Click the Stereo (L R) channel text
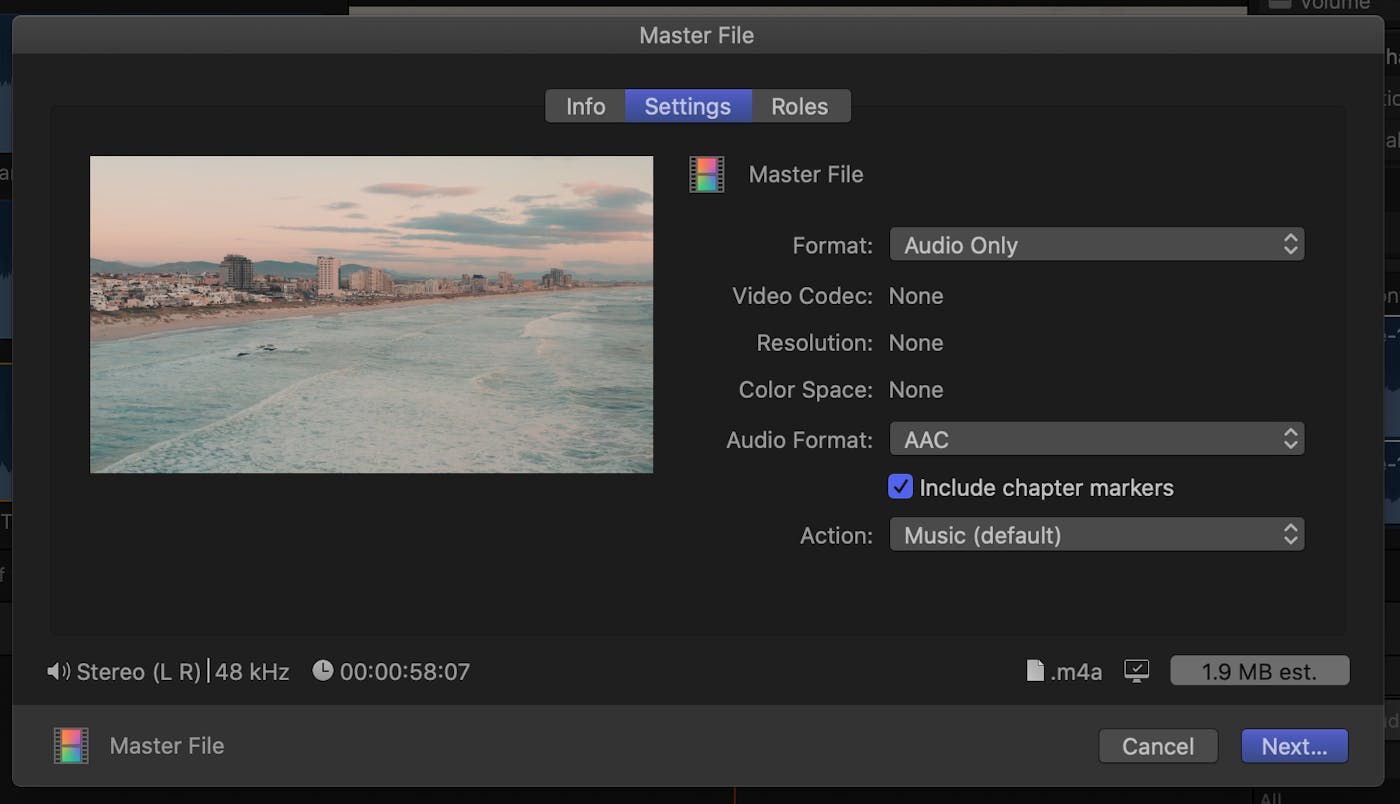 click(139, 672)
